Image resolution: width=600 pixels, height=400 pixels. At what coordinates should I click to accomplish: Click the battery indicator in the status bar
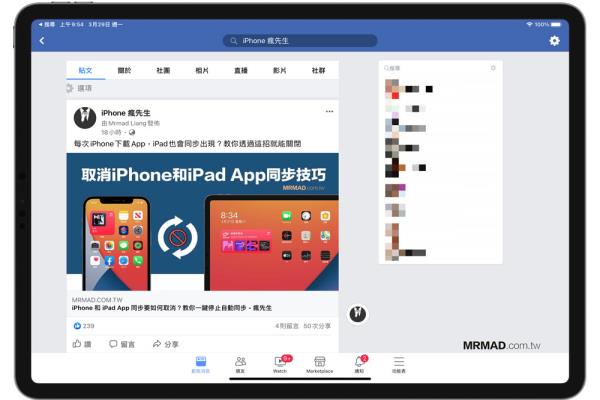pos(556,24)
